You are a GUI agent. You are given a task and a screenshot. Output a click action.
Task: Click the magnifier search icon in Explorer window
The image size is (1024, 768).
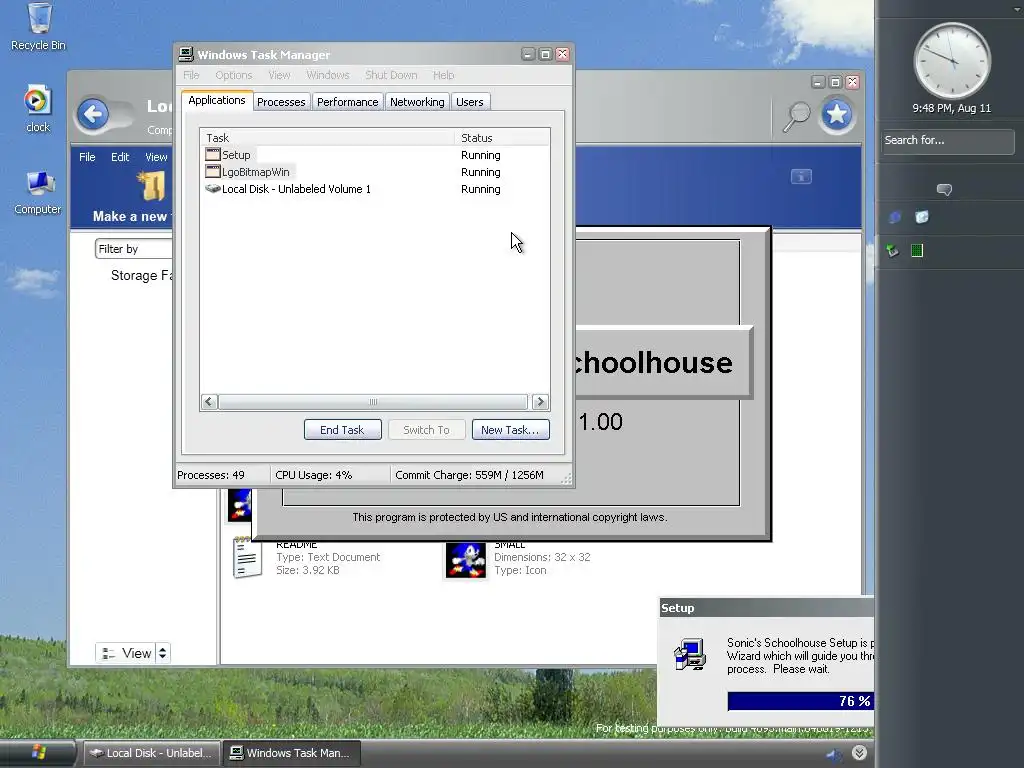point(796,117)
